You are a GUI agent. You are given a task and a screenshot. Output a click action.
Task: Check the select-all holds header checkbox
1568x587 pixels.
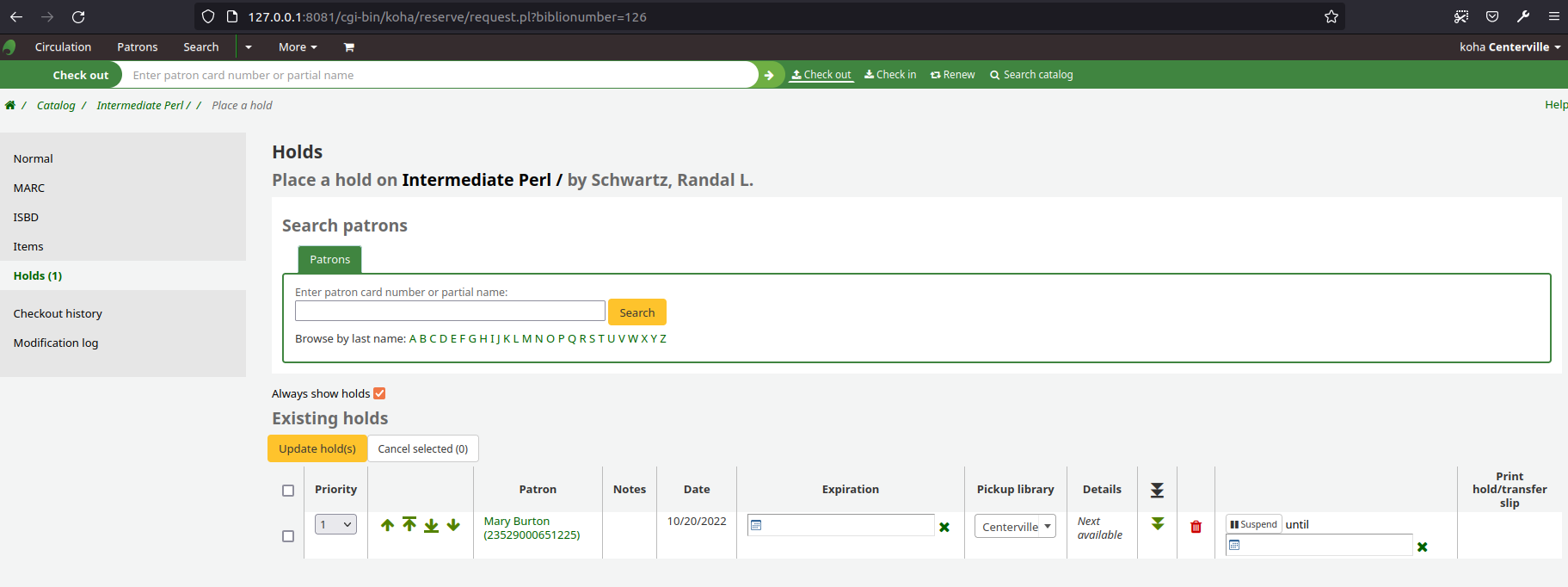288,491
